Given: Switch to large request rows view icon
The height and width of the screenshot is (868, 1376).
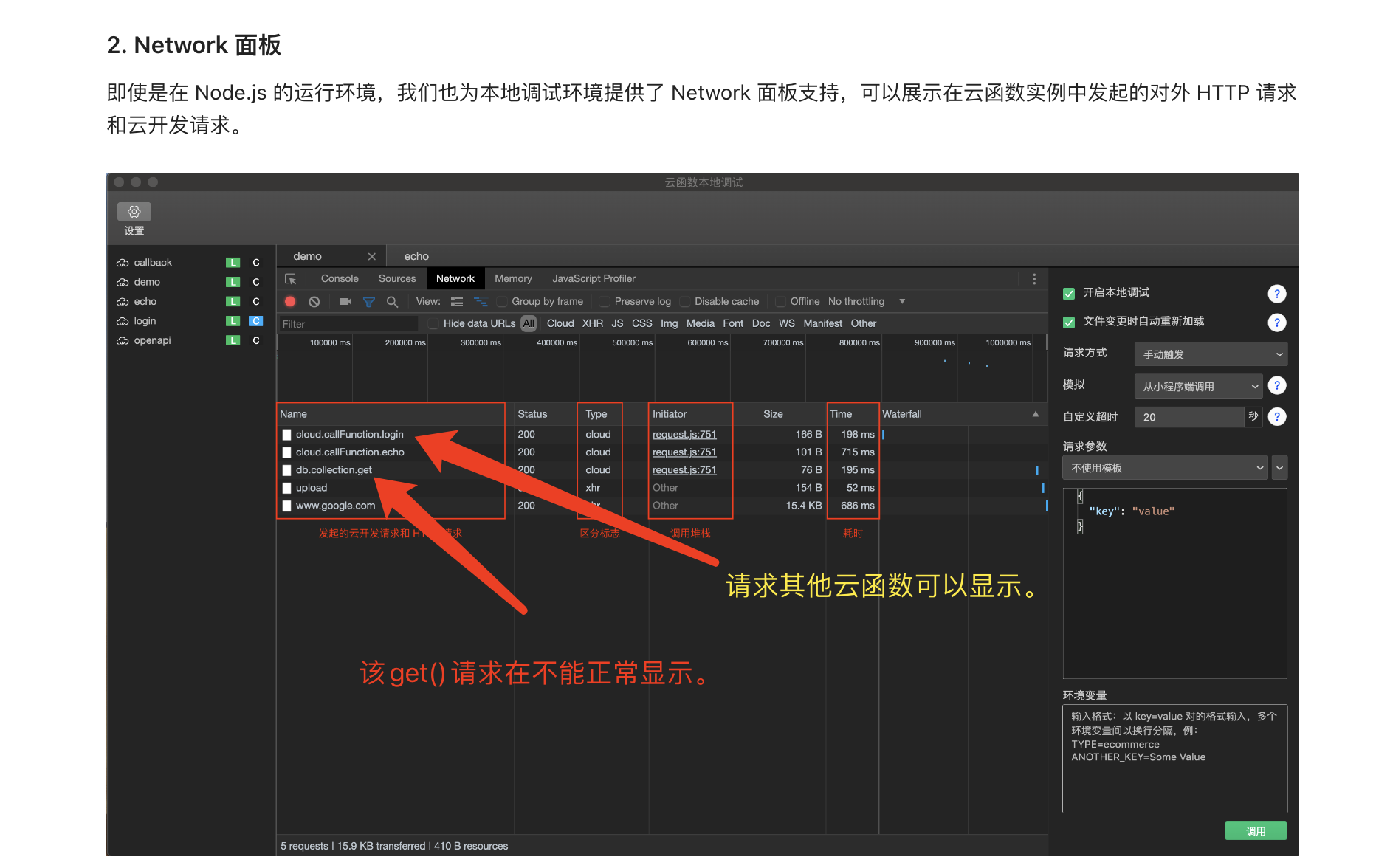Looking at the screenshot, I should 457,301.
